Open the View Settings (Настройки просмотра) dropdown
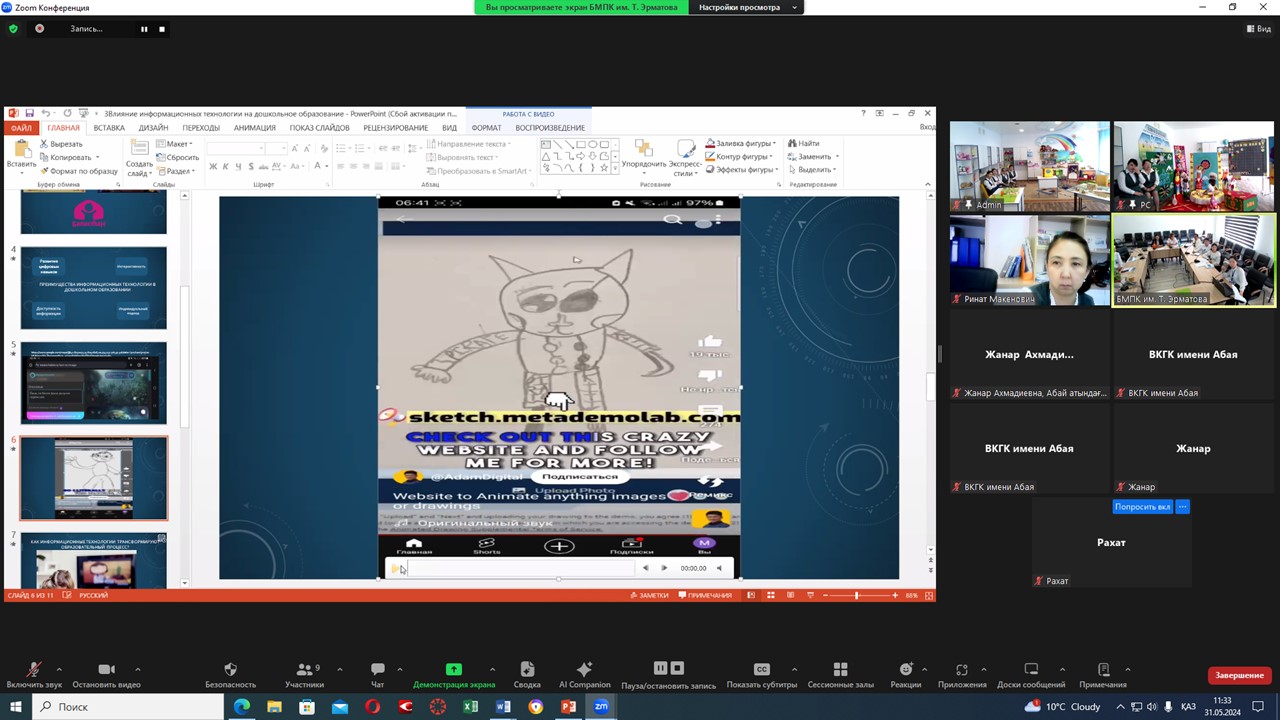The image size is (1280, 720). point(748,7)
